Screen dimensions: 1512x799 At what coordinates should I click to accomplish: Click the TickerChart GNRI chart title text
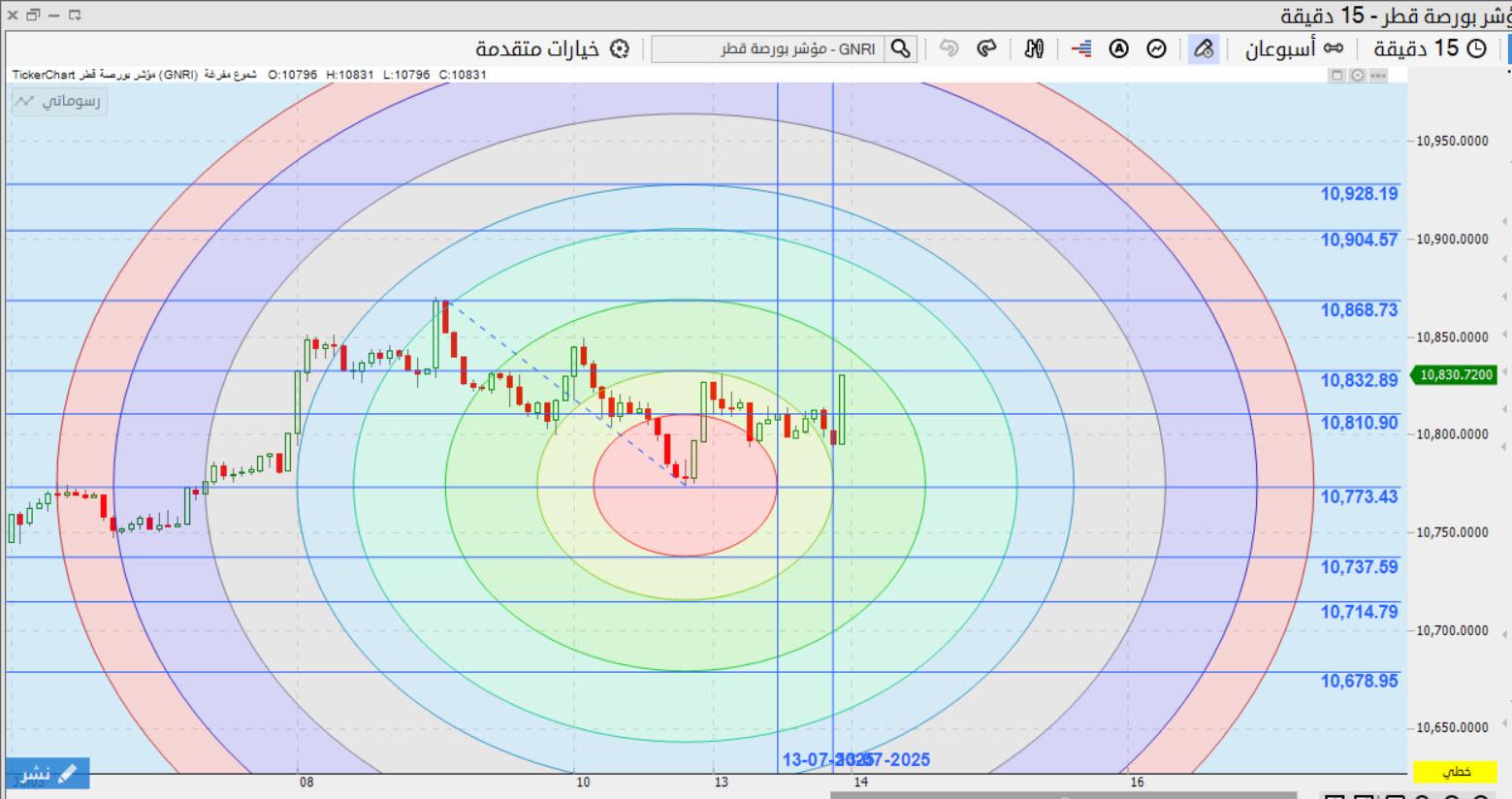pos(135,75)
